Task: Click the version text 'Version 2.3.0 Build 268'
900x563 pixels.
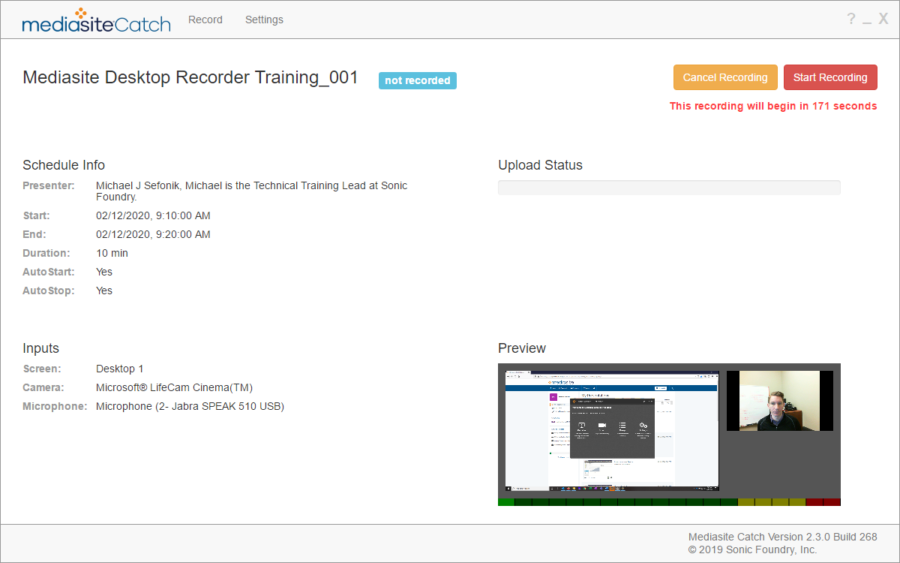Action: (822, 537)
